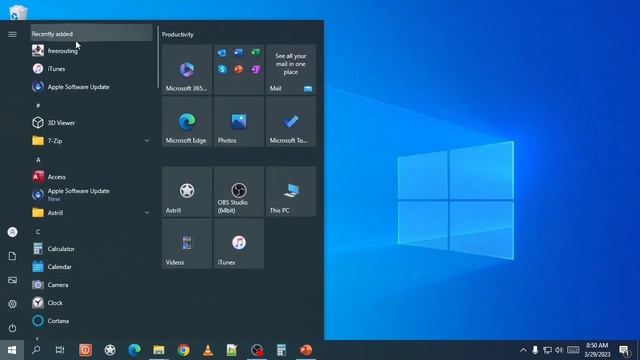Open Clock app

(x=92, y=302)
